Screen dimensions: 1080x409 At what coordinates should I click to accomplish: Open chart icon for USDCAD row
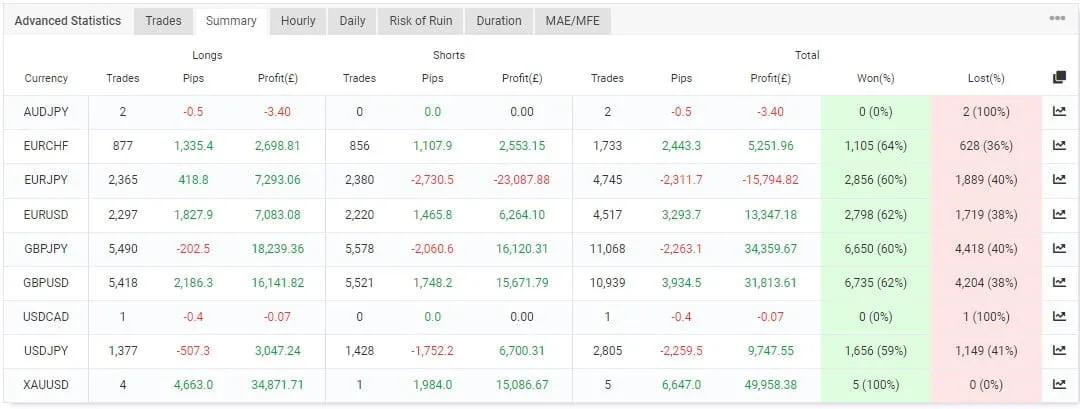pyautogui.click(x=1059, y=316)
